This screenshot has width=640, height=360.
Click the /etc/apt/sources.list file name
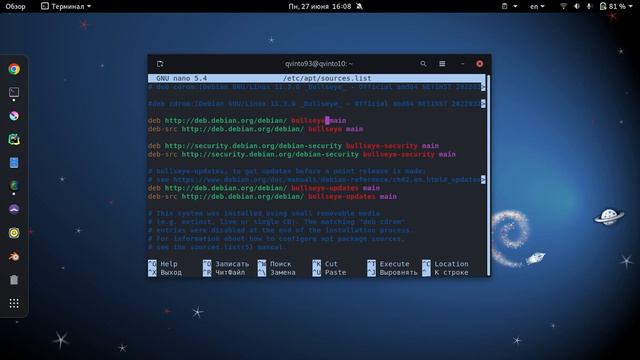[x=327, y=78]
